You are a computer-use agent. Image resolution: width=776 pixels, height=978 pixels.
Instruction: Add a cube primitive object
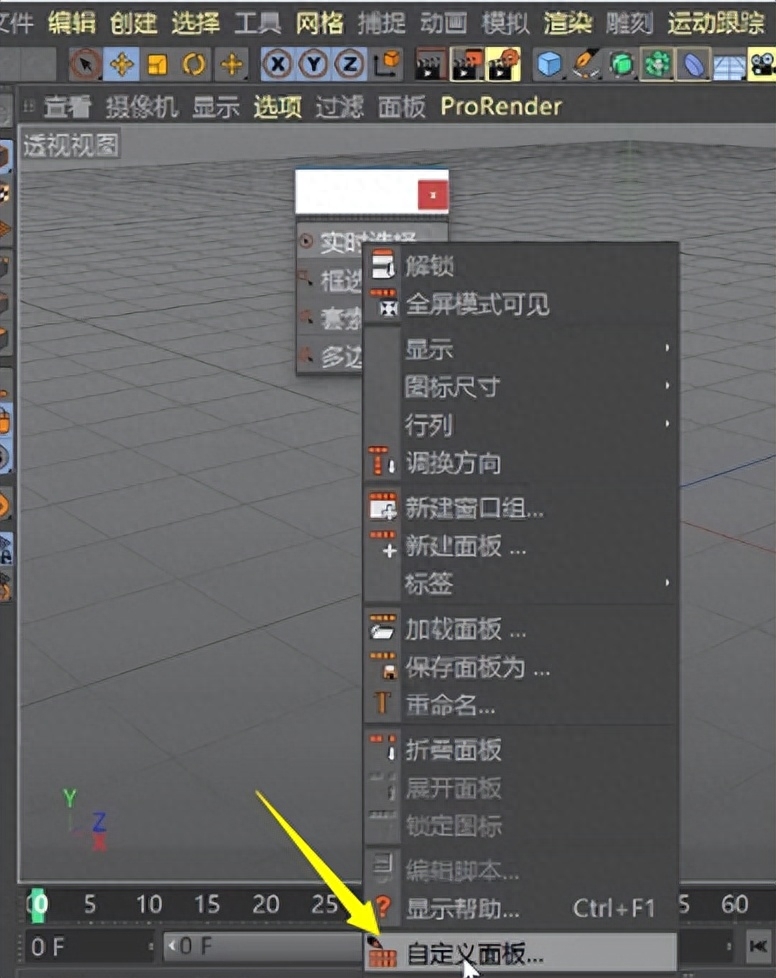coord(550,64)
